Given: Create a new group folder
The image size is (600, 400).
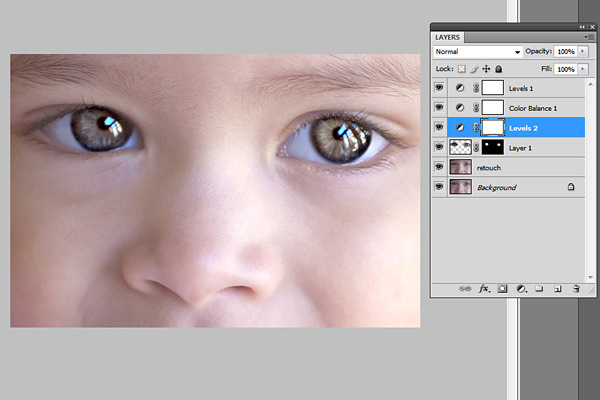Looking at the screenshot, I should tap(539, 289).
